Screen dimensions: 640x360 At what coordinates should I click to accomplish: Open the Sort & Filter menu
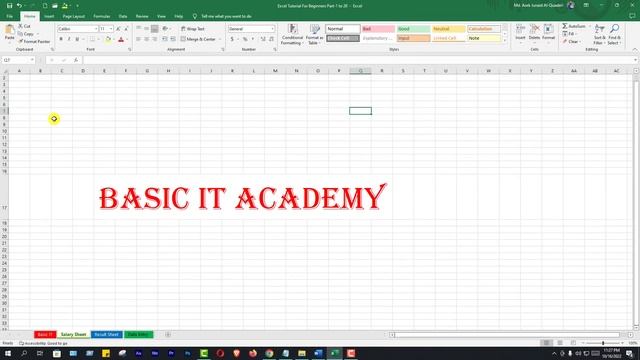600,34
